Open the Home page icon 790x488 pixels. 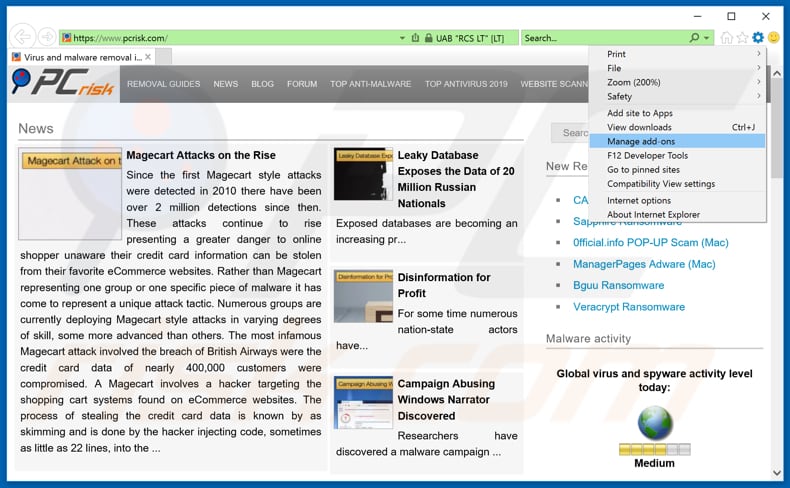pyautogui.click(x=726, y=37)
